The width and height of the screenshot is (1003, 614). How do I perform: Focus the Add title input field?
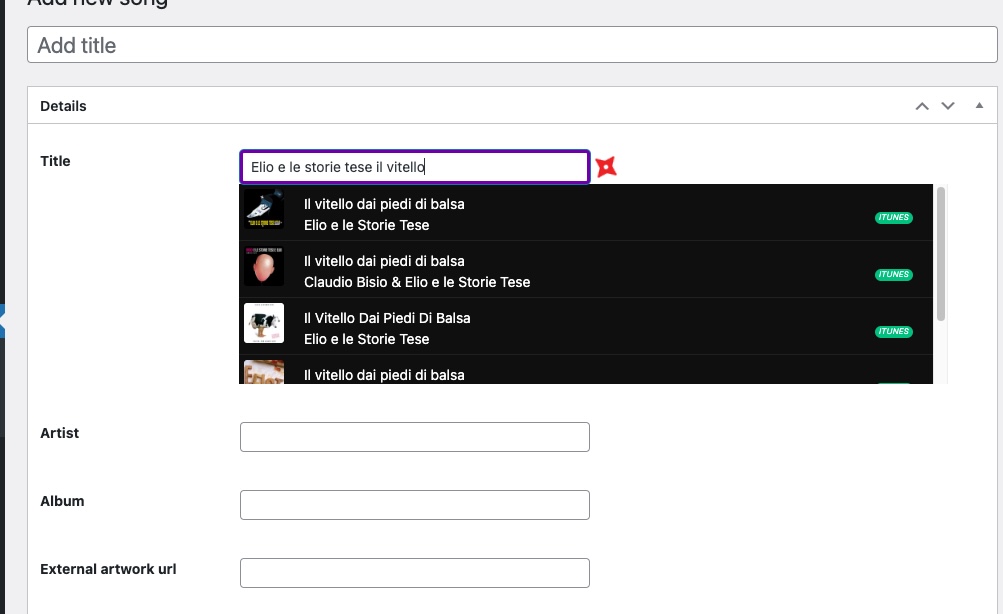(512, 45)
